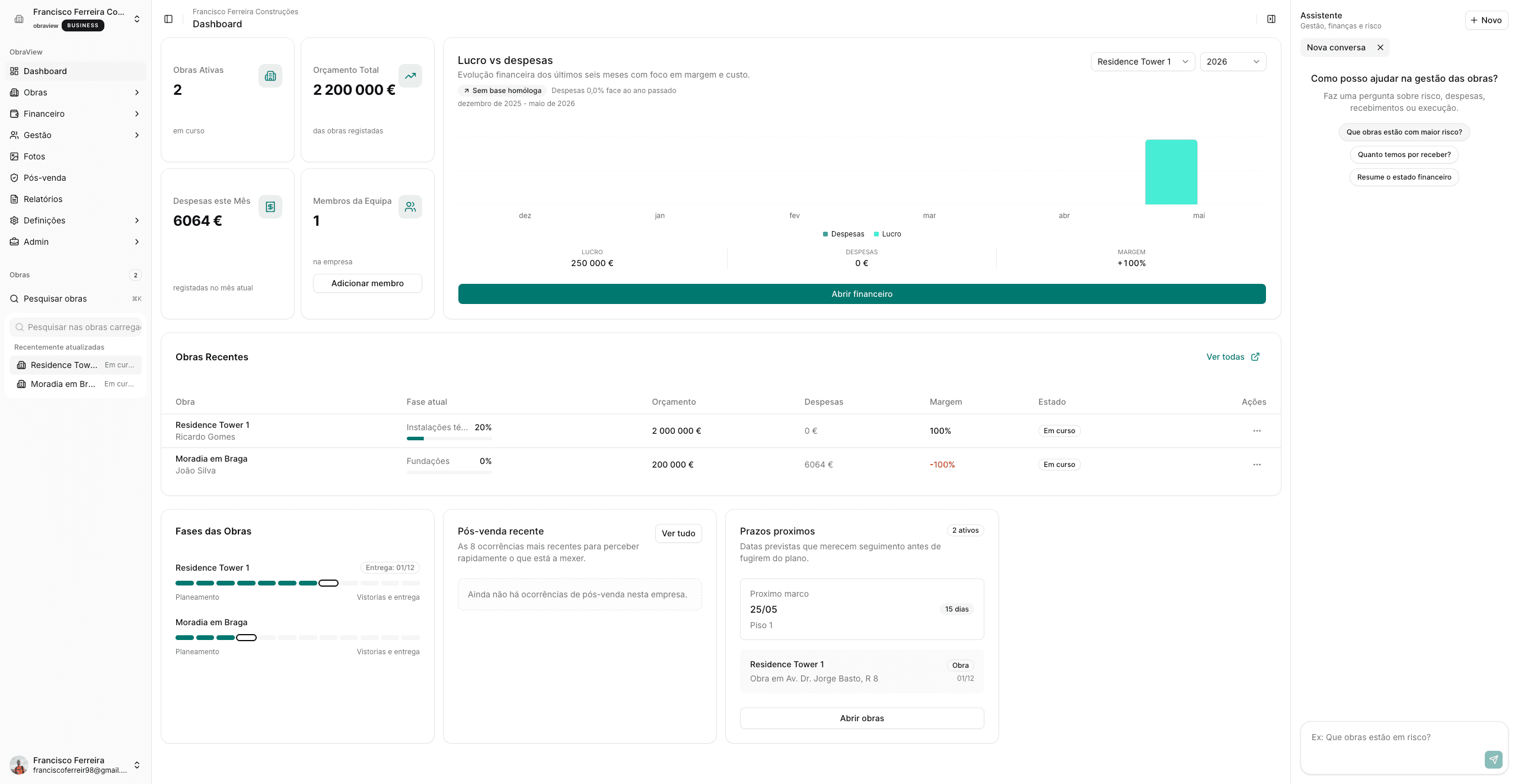
Task: Click the company logo icon at top left
Action: pyautogui.click(x=19, y=19)
